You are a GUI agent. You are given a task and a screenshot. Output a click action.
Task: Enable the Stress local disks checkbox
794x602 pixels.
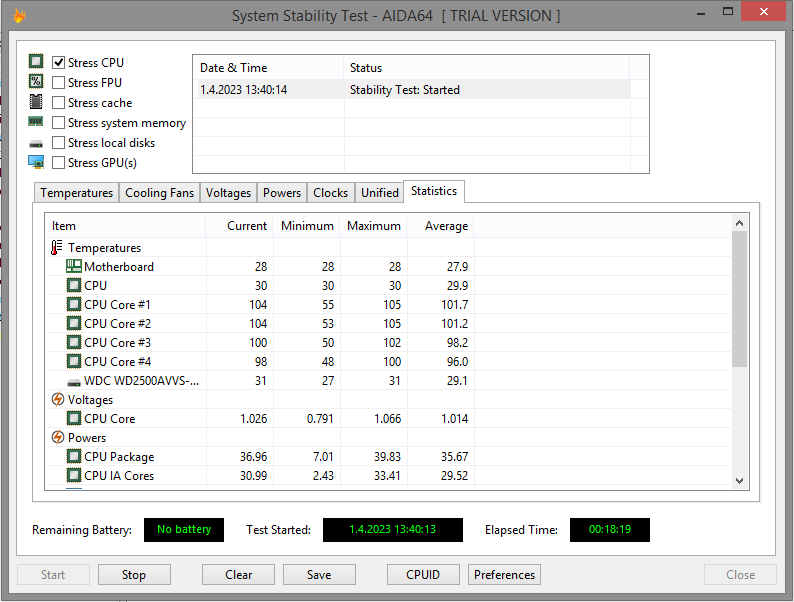(x=59, y=143)
